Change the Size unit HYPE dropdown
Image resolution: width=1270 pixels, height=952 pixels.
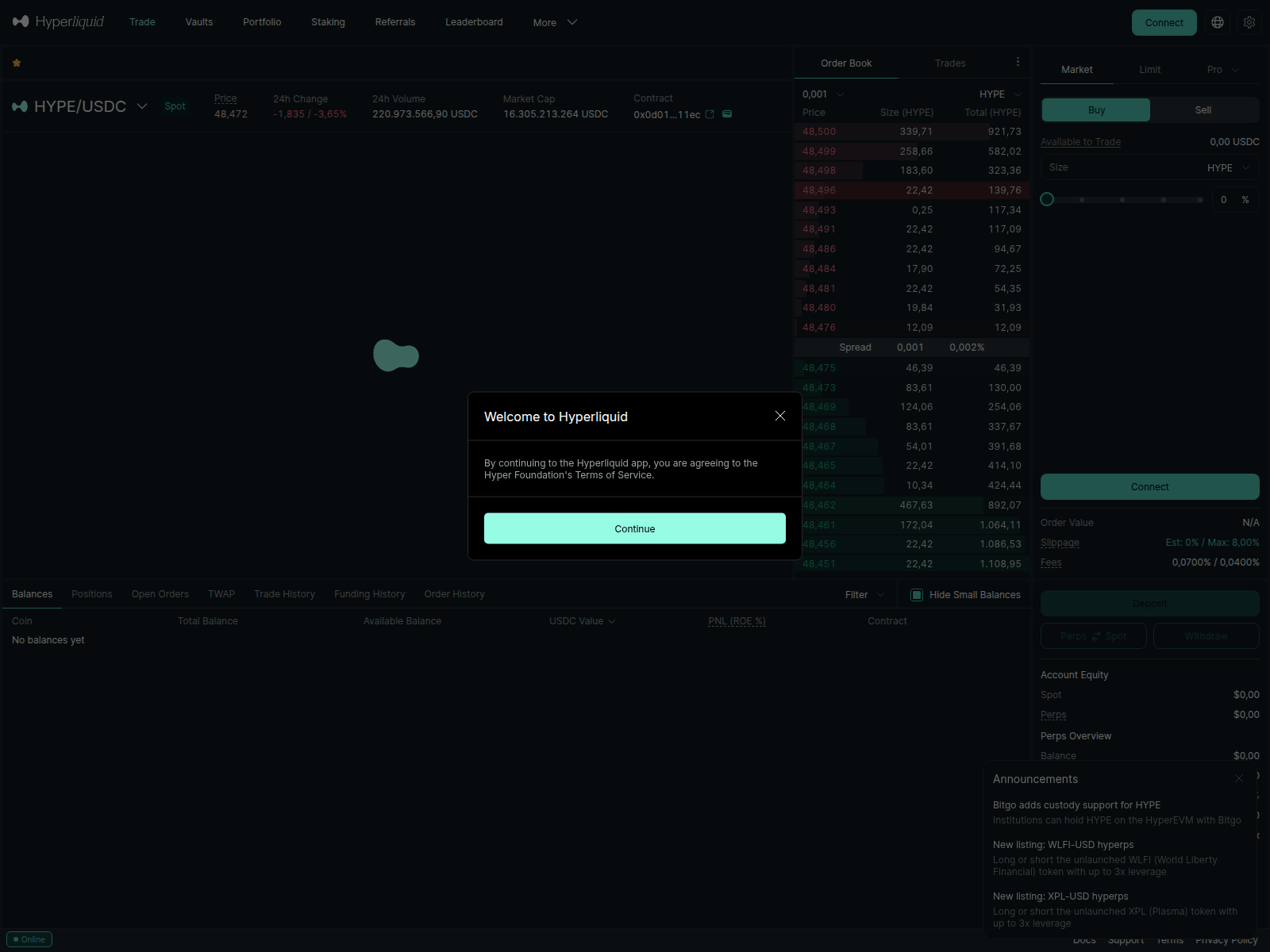click(x=1228, y=167)
